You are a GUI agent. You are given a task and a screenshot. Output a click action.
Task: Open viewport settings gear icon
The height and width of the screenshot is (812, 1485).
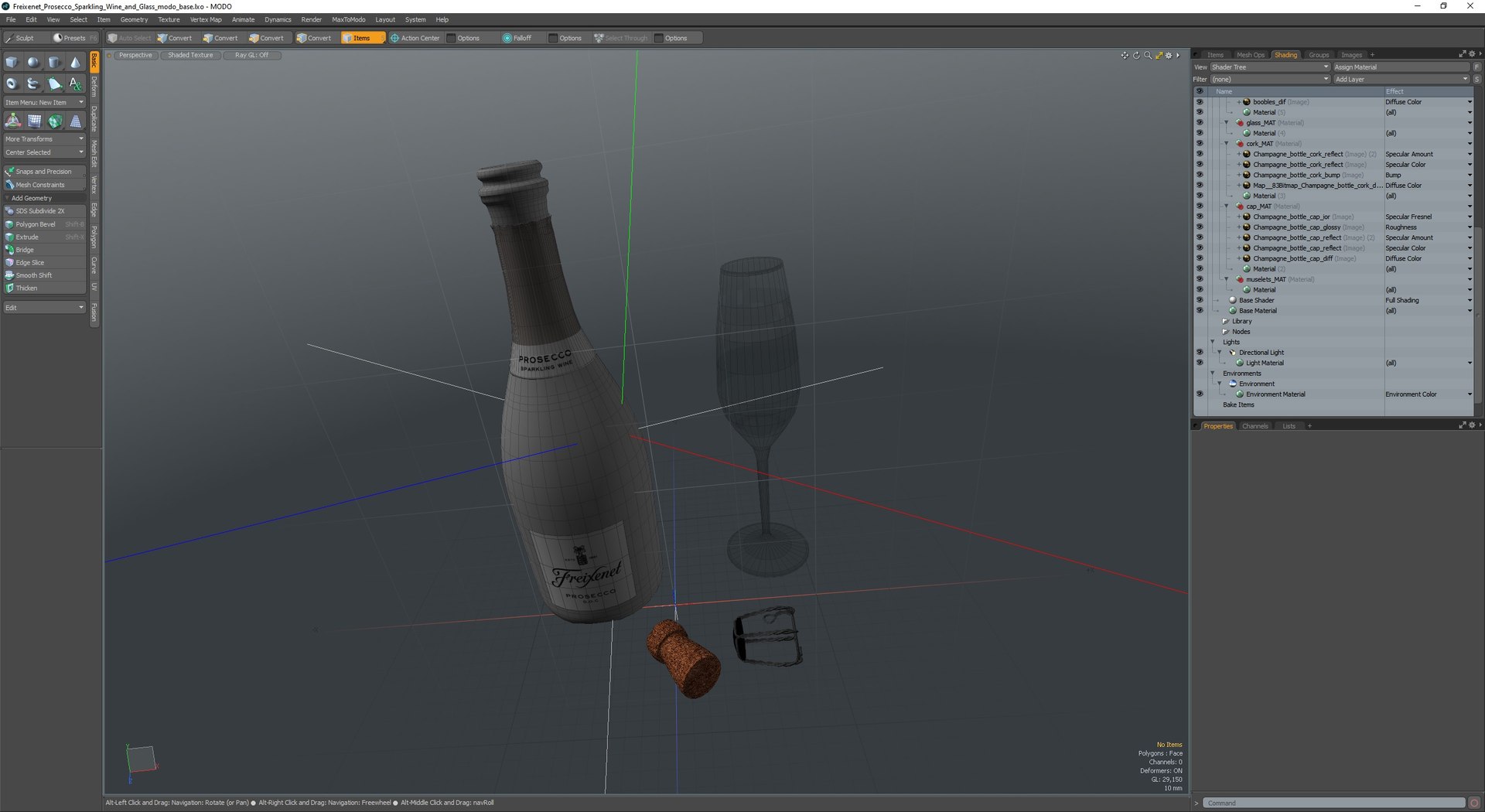coord(1169,56)
